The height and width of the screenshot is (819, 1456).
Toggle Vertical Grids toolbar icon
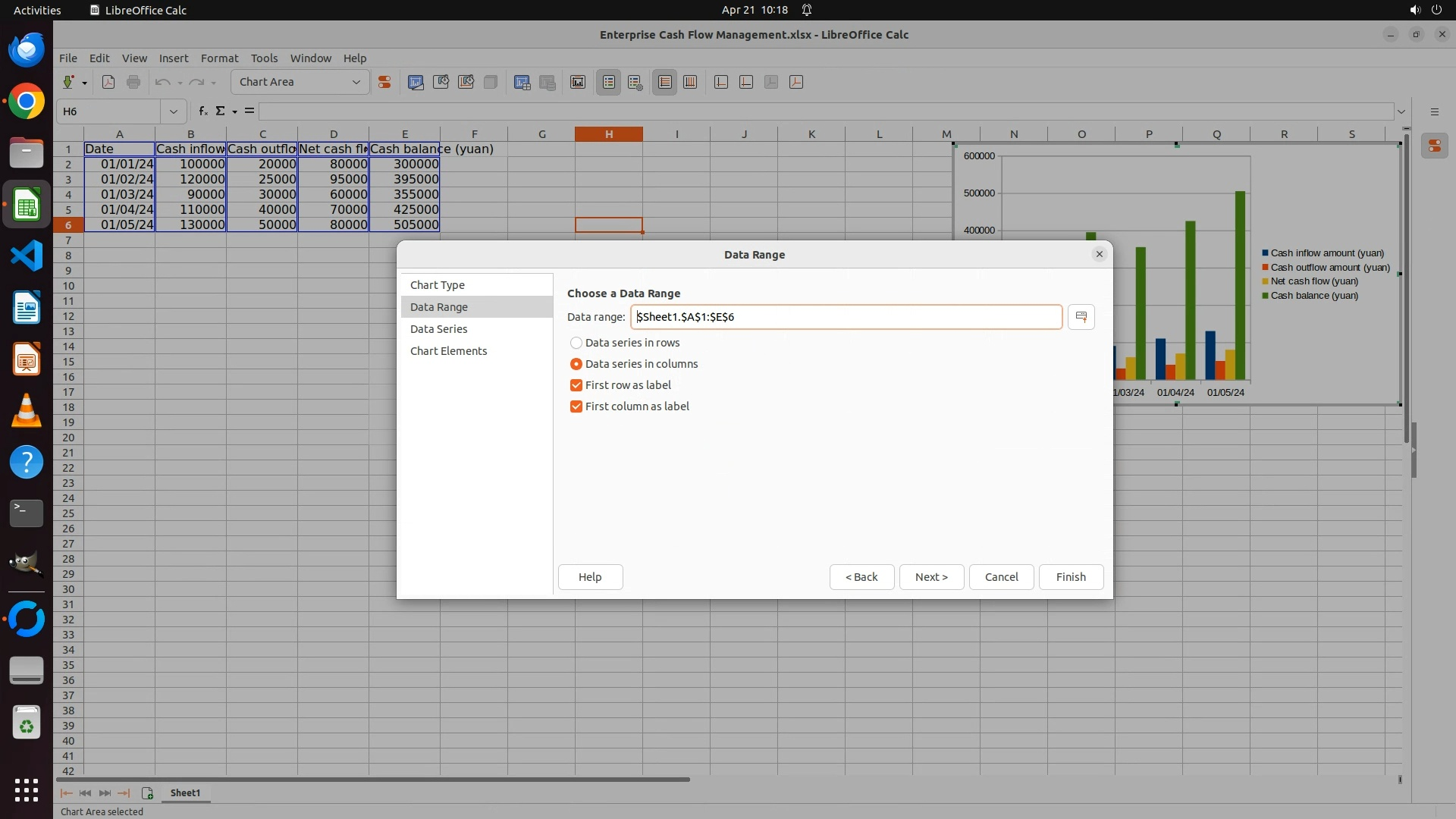tap(690, 82)
